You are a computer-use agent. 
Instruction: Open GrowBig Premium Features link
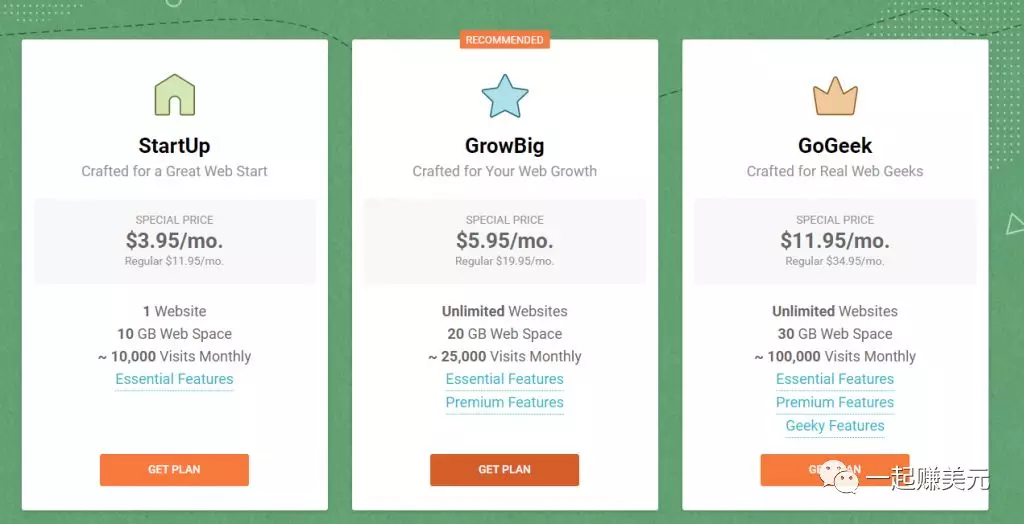coord(504,402)
